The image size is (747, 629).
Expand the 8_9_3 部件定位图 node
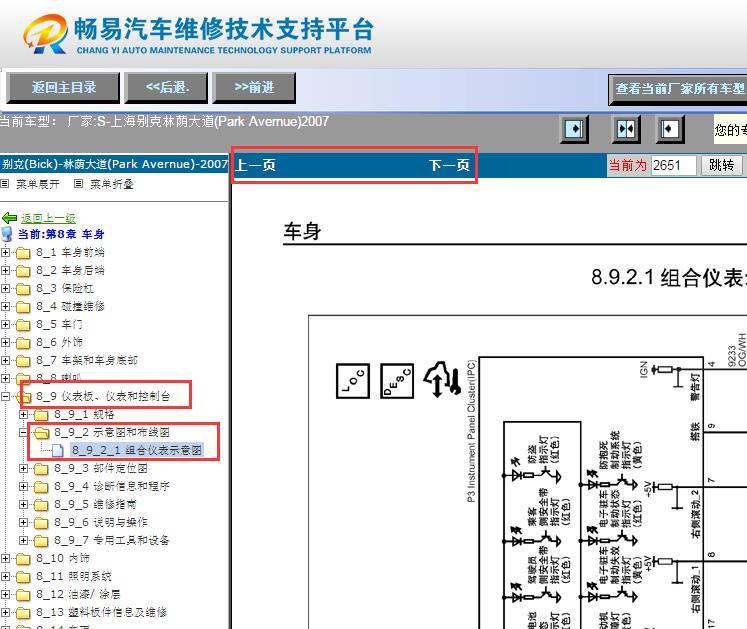23,468
